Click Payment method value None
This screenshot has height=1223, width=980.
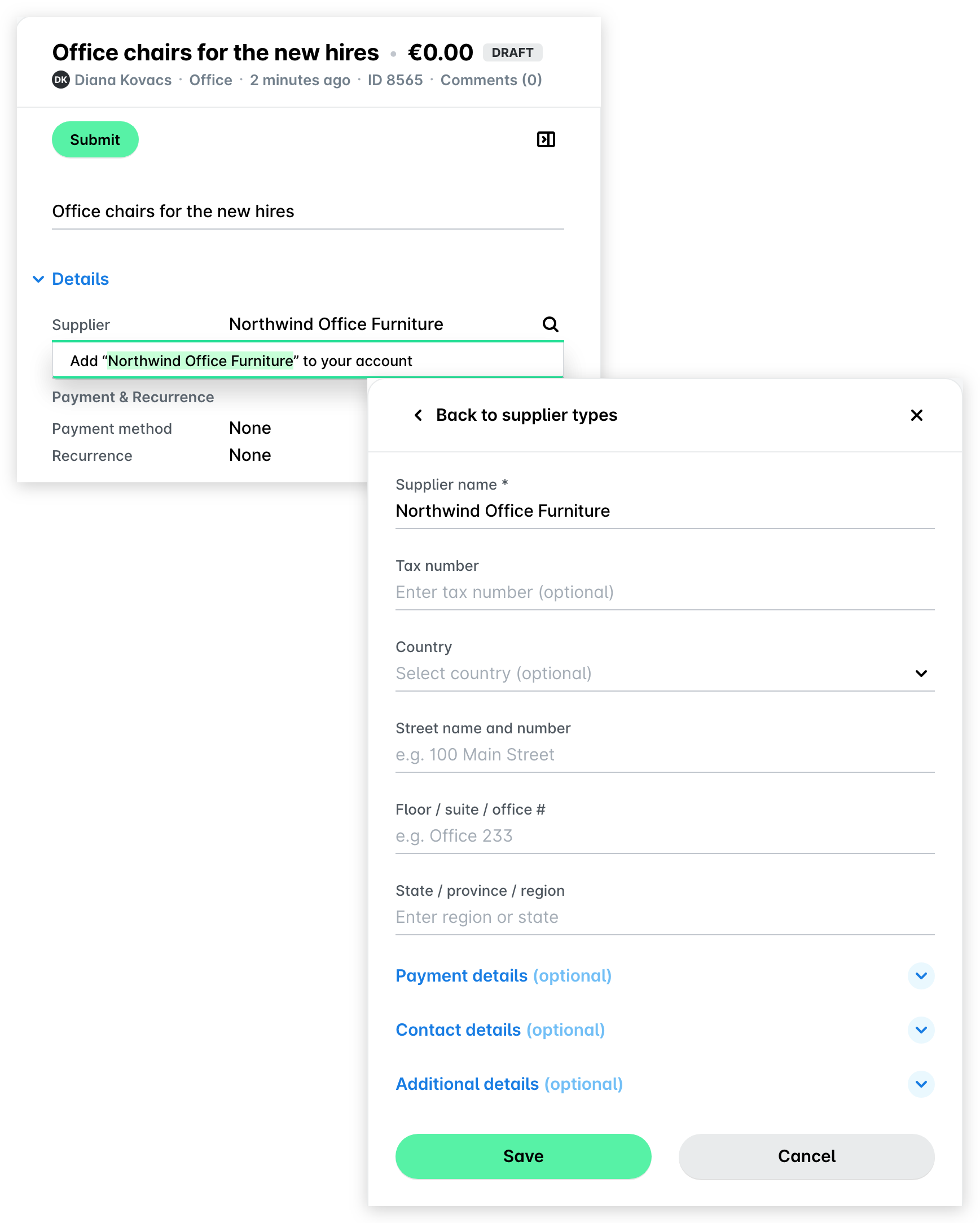(250, 428)
